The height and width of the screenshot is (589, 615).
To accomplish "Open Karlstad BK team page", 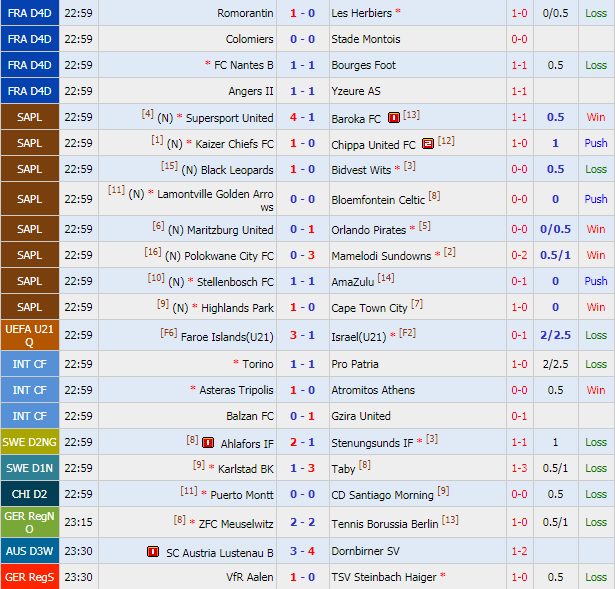I will point(246,469).
